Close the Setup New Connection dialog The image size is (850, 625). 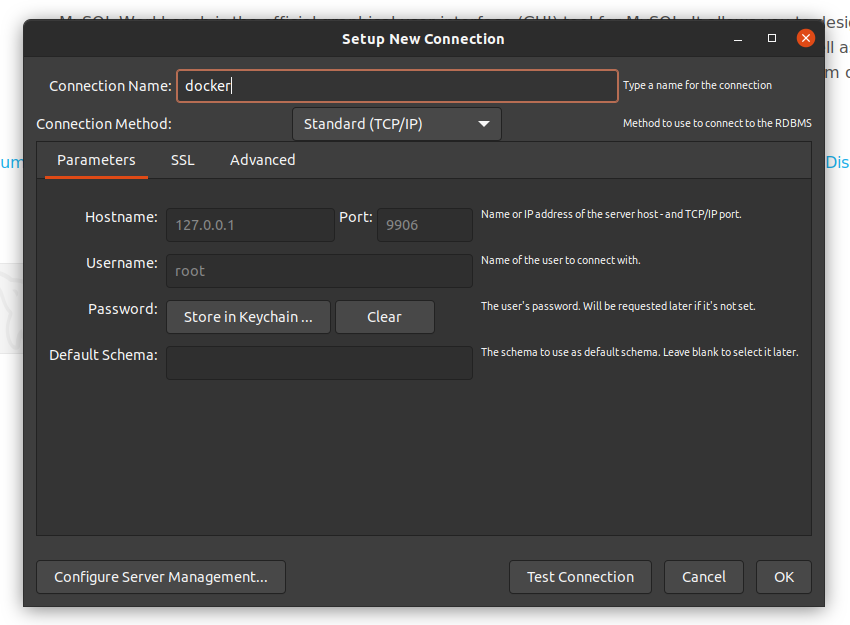click(x=805, y=38)
